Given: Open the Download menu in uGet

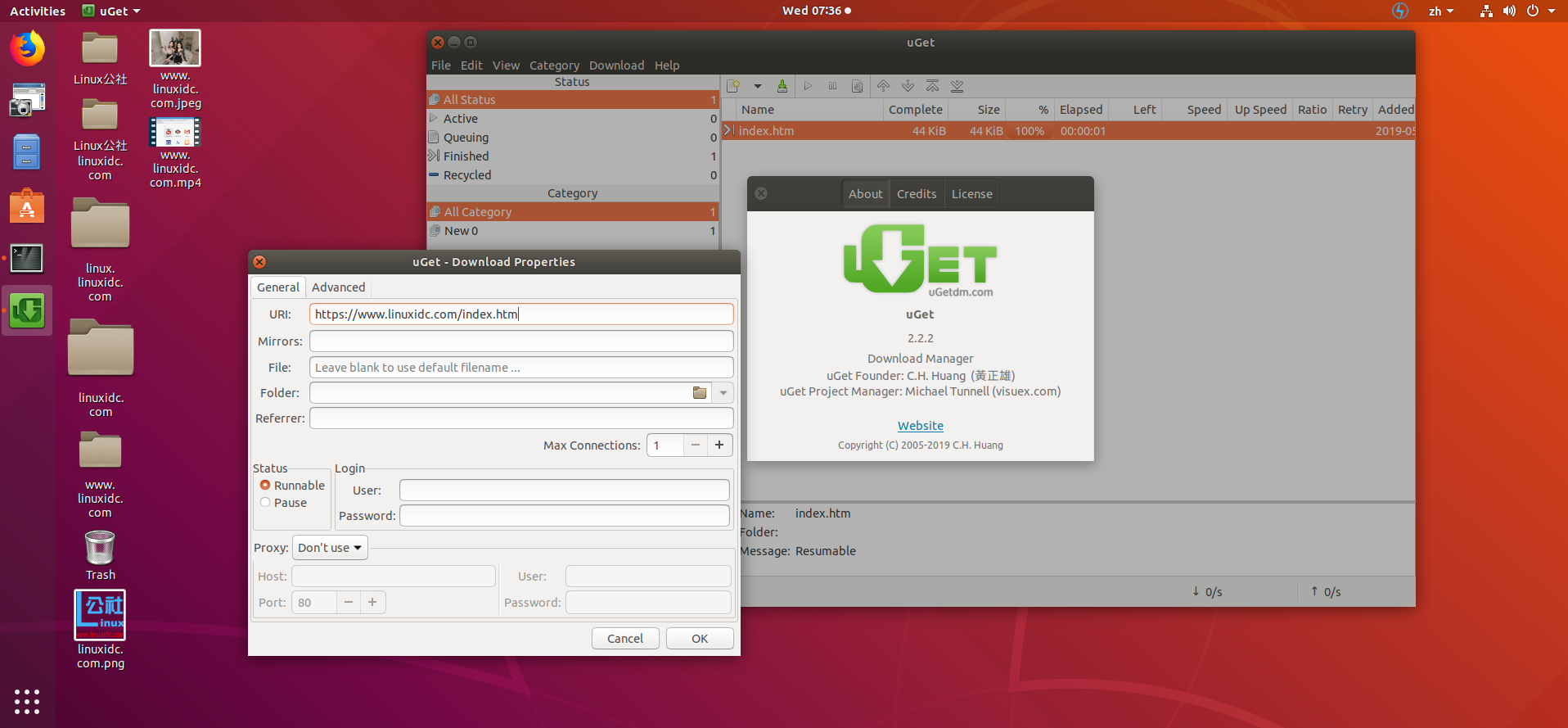Looking at the screenshot, I should [616, 66].
